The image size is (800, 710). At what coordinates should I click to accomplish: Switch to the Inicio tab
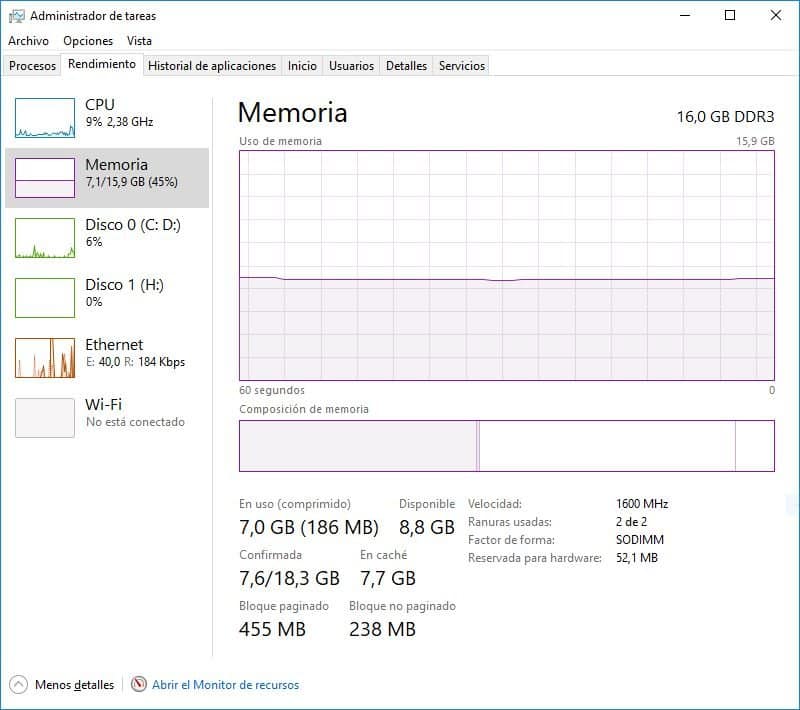click(302, 65)
